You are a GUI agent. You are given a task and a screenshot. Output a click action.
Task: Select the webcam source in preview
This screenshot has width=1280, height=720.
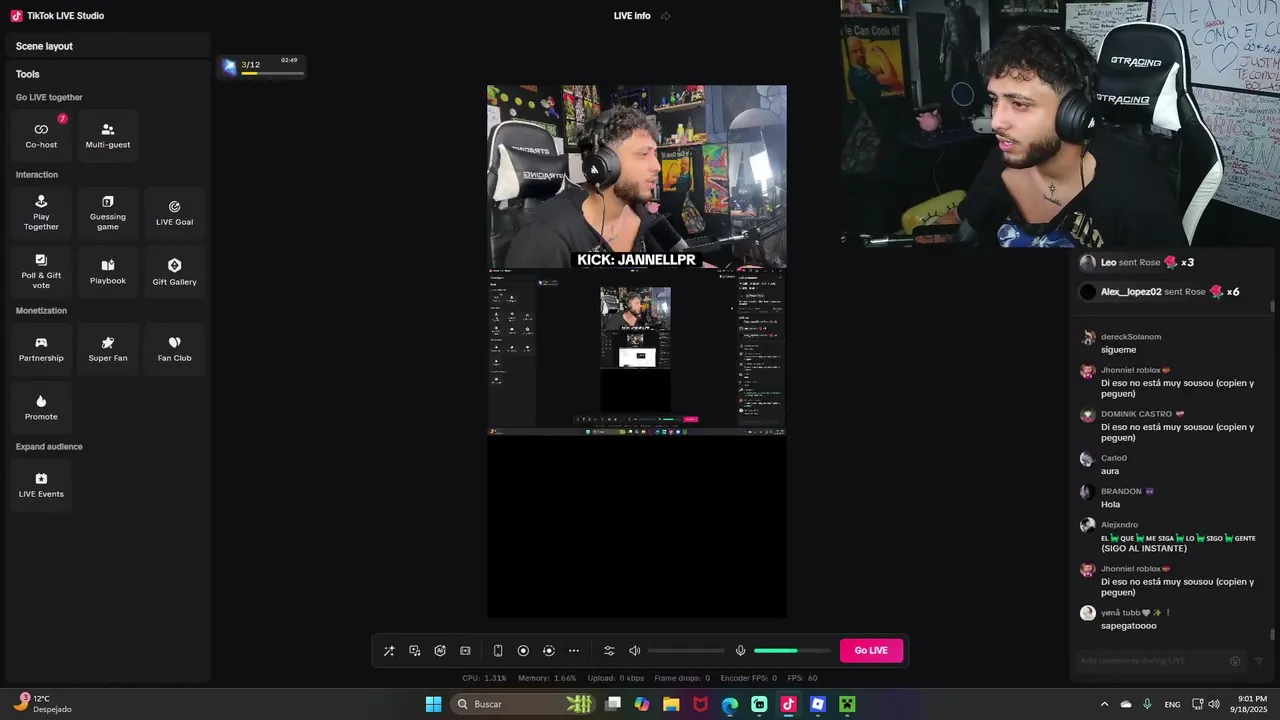coord(637,177)
